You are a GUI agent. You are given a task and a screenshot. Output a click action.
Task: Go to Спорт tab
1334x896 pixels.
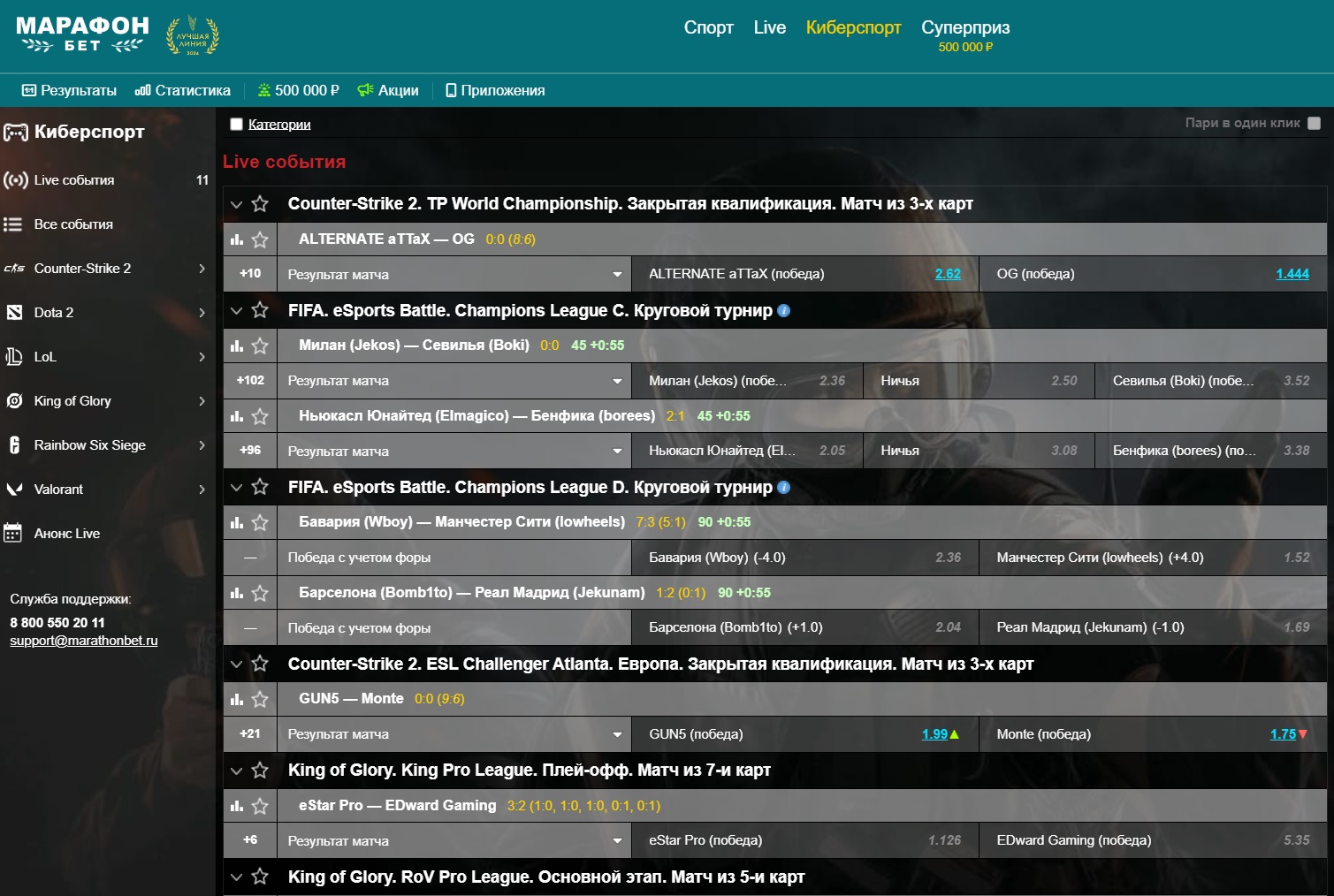pos(708,27)
